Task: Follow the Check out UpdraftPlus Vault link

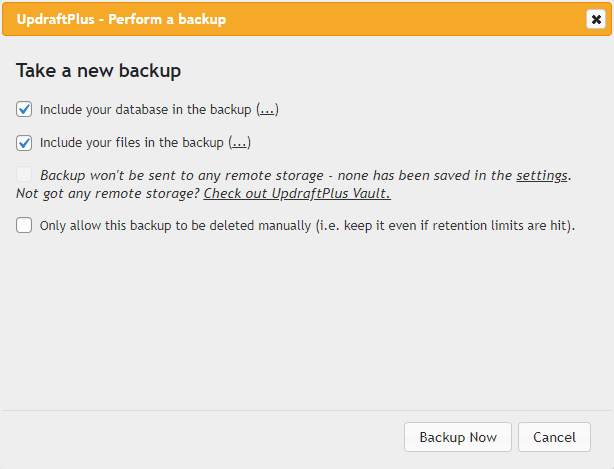Action: (x=296, y=193)
